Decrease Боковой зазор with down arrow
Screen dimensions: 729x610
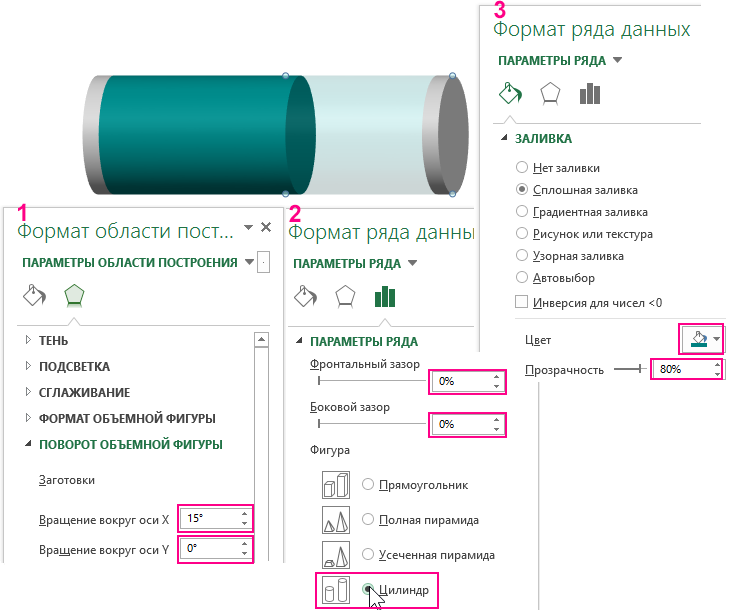[x=497, y=429]
